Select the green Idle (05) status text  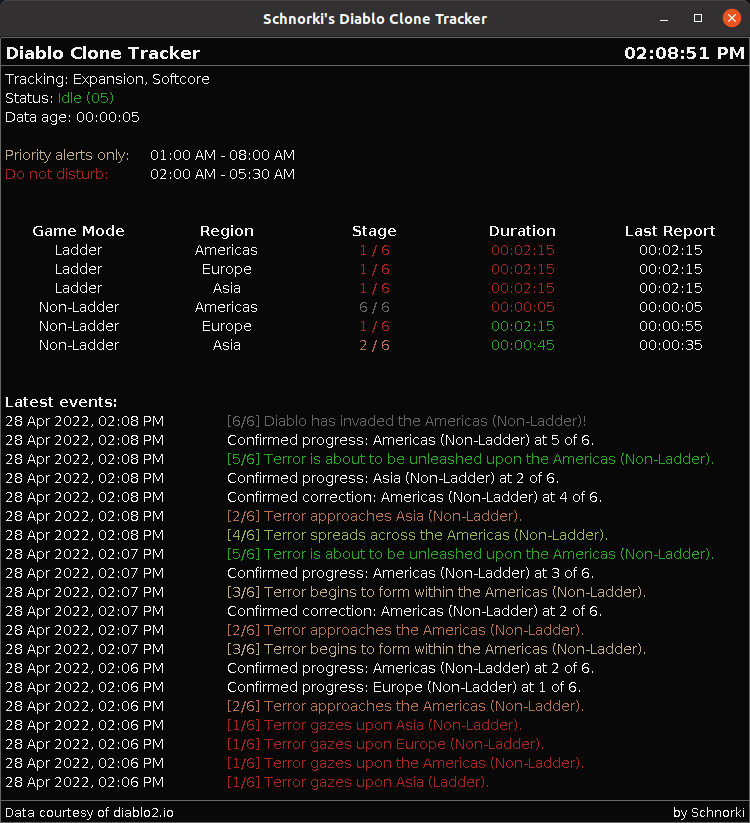[x=86, y=98]
